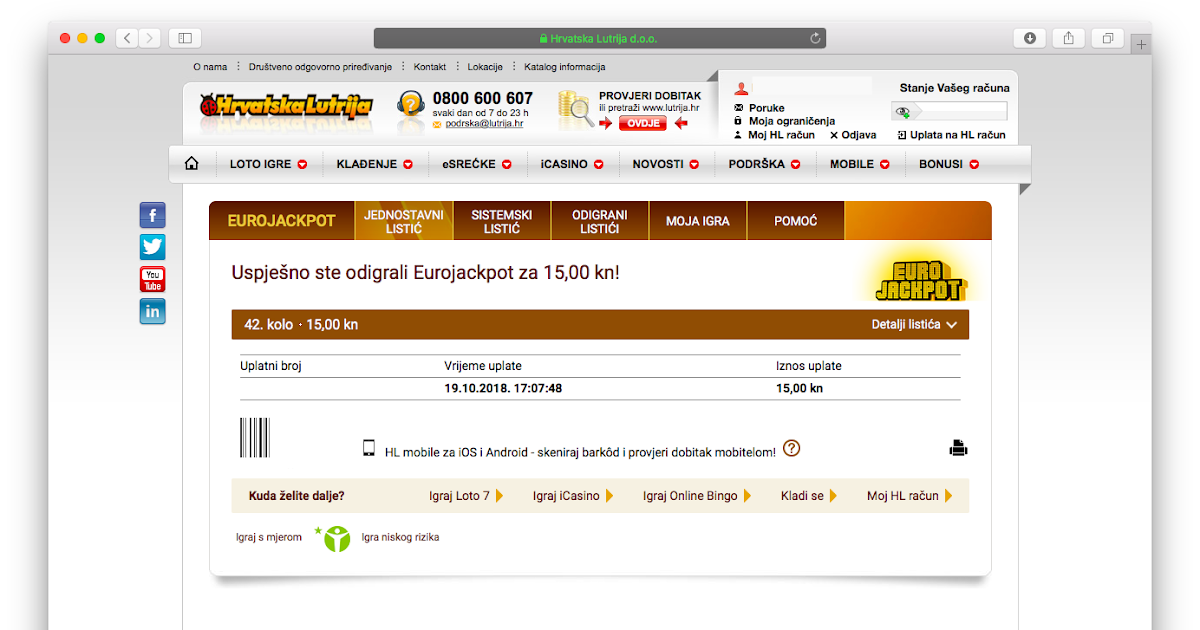
Task: Share the page via the Twitter icon
Action: click(x=152, y=247)
